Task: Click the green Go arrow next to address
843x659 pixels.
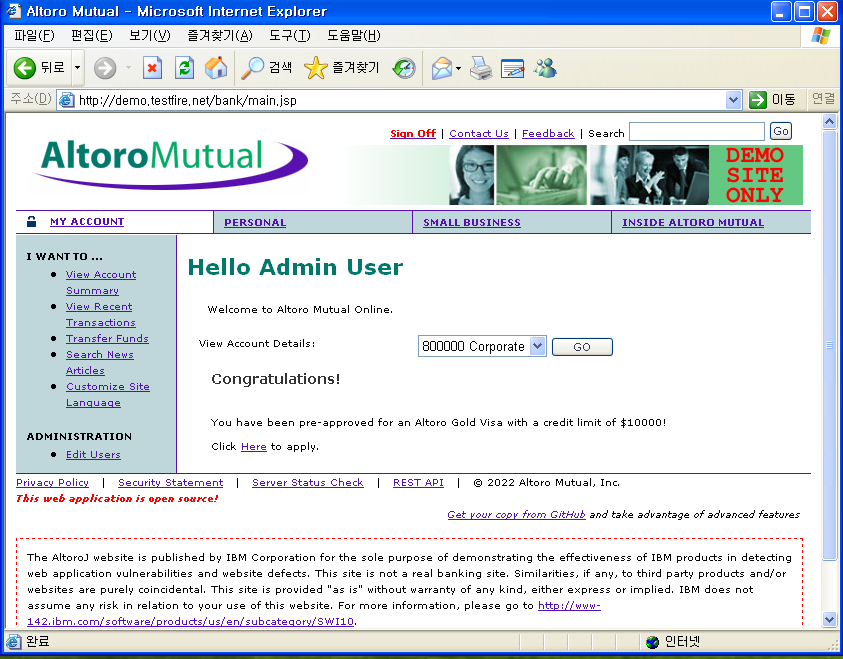Action: tap(758, 100)
